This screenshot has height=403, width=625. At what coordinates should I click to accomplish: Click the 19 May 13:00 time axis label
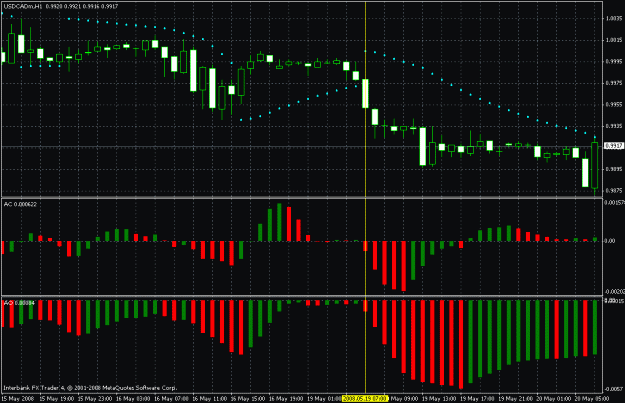click(439, 399)
